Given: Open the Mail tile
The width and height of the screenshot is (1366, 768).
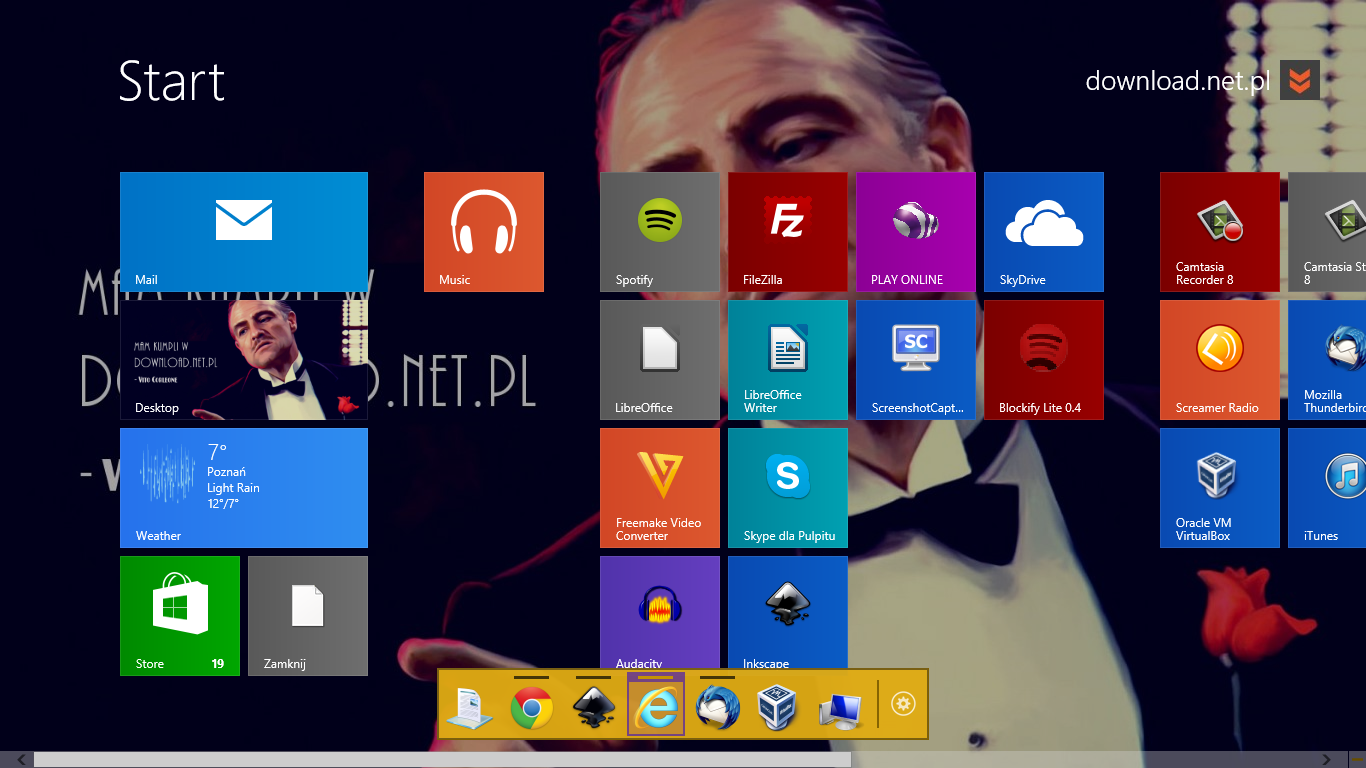Looking at the screenshot, I should pos(244,232).
